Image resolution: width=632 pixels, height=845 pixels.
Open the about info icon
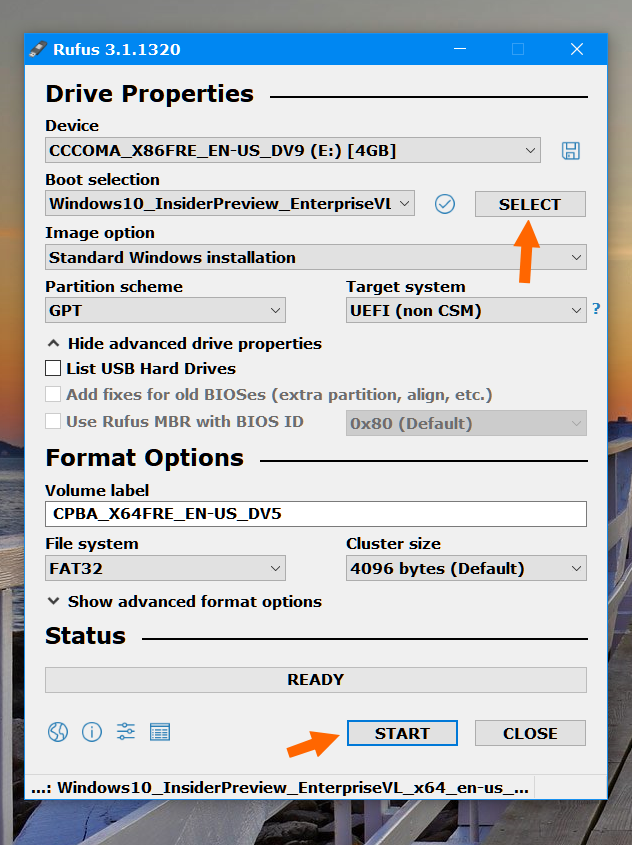(92, 732)
